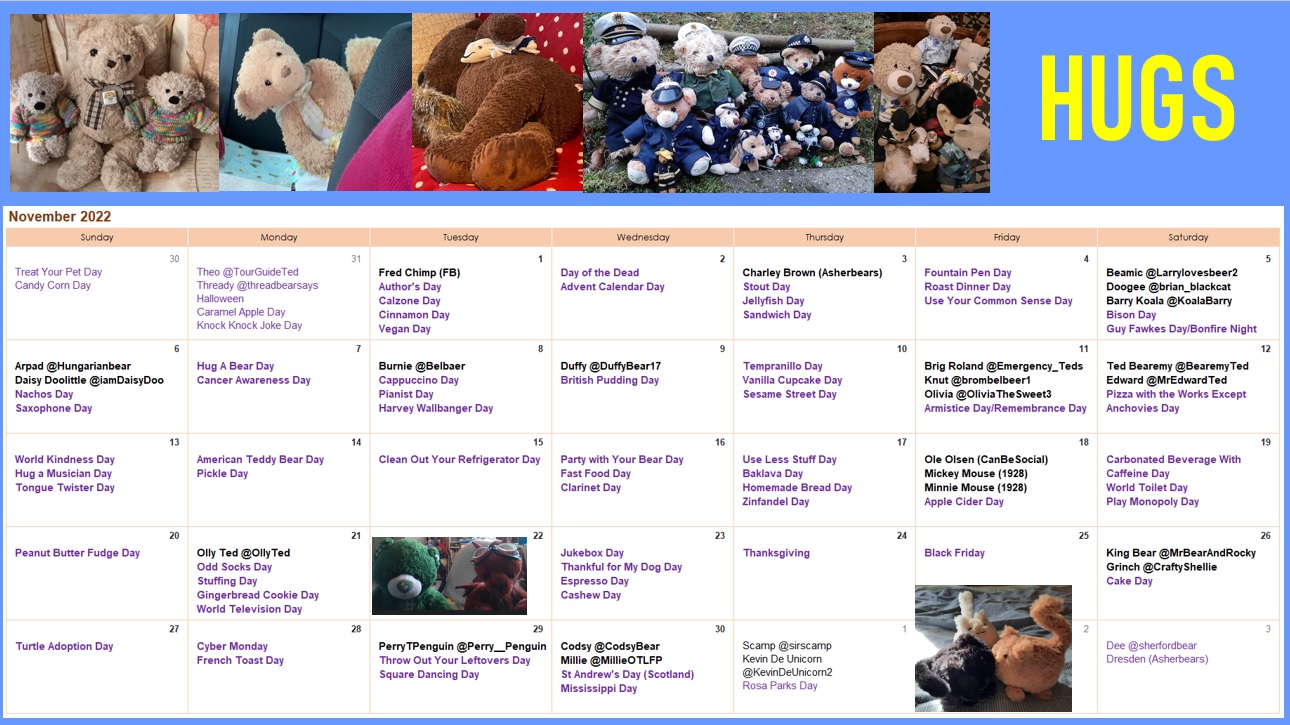Click American Teddy Bear Day entry
The width and height of the screenshot is (1290, 725).
point(260,460)
